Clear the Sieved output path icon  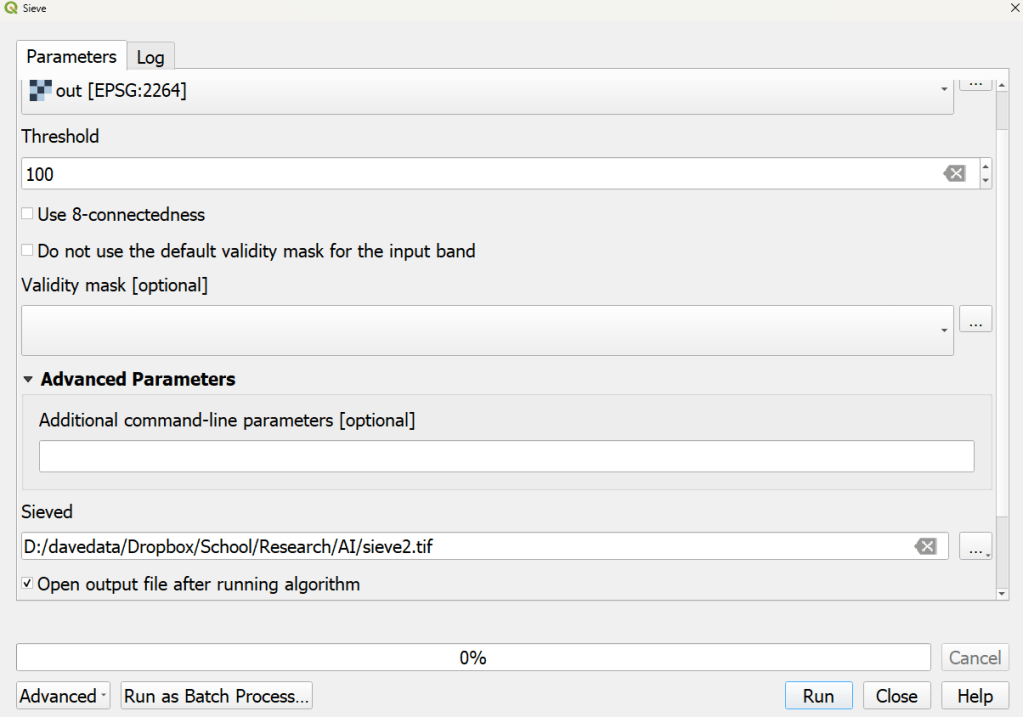(926, 546)
